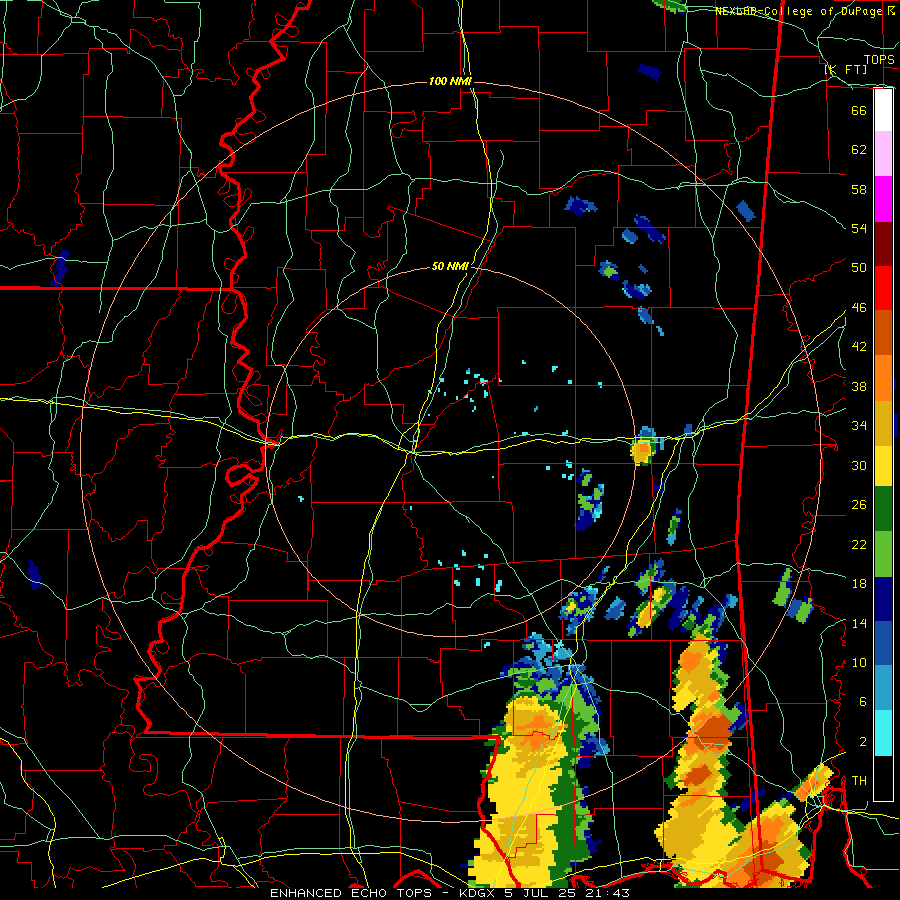Click the 'TOPS' legend title
Screen dimensions: 900x900
879,59
